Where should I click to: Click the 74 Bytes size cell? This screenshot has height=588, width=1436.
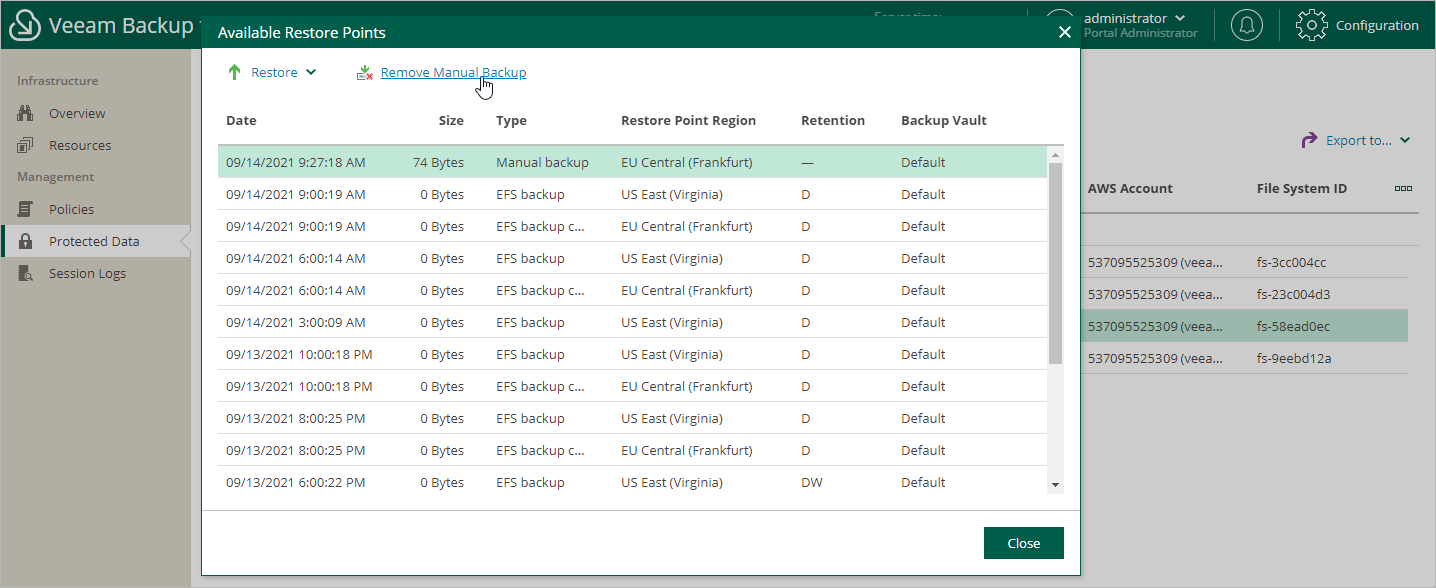[x=438, y=162]
